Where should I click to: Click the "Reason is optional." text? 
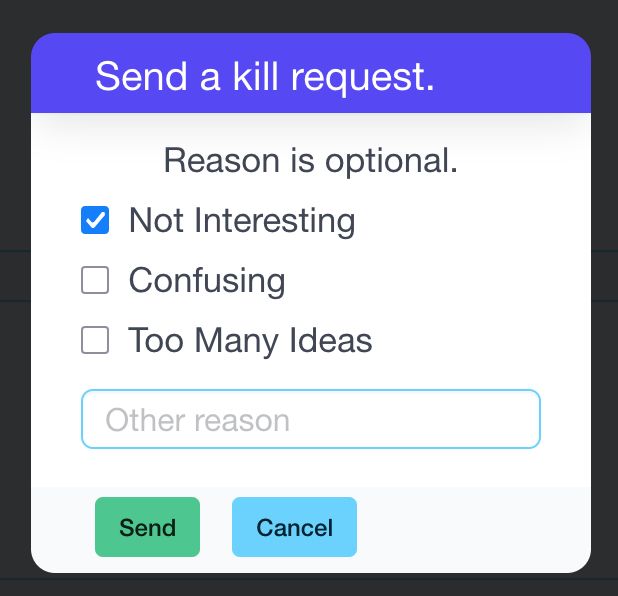(x=310, y=160)
